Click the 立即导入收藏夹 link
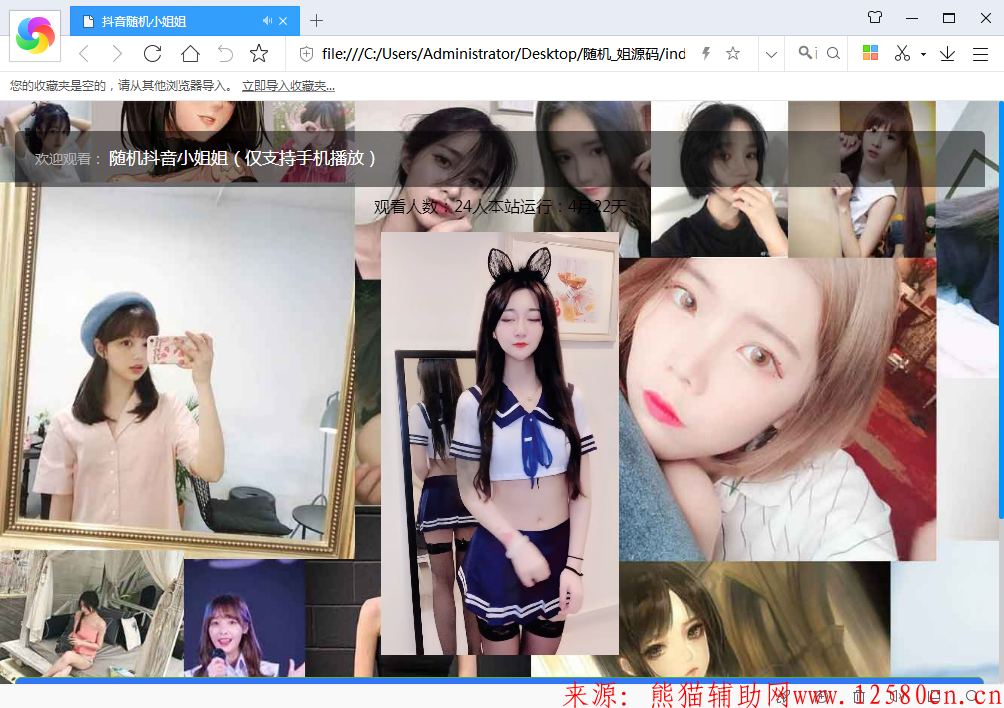Screen dimensions: 1004x708 [x=288, y=86]
